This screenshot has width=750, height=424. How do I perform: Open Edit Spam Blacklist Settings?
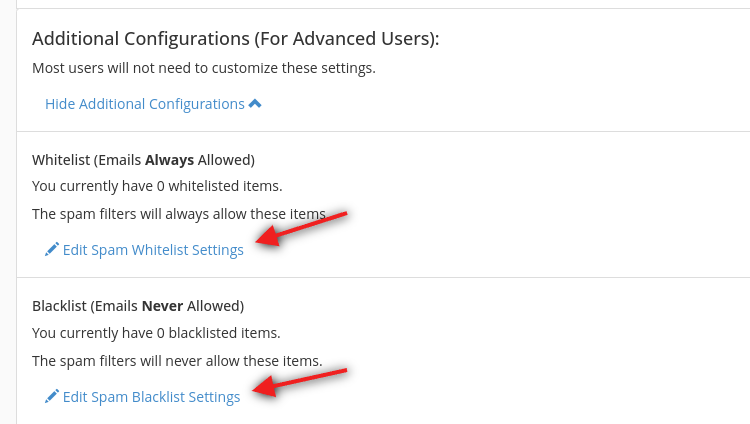(143, 397)
